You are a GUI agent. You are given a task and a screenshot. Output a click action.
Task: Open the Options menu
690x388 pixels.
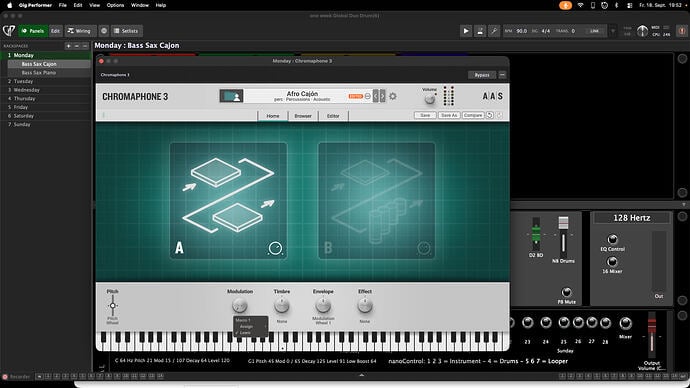(x=115, y=5)
